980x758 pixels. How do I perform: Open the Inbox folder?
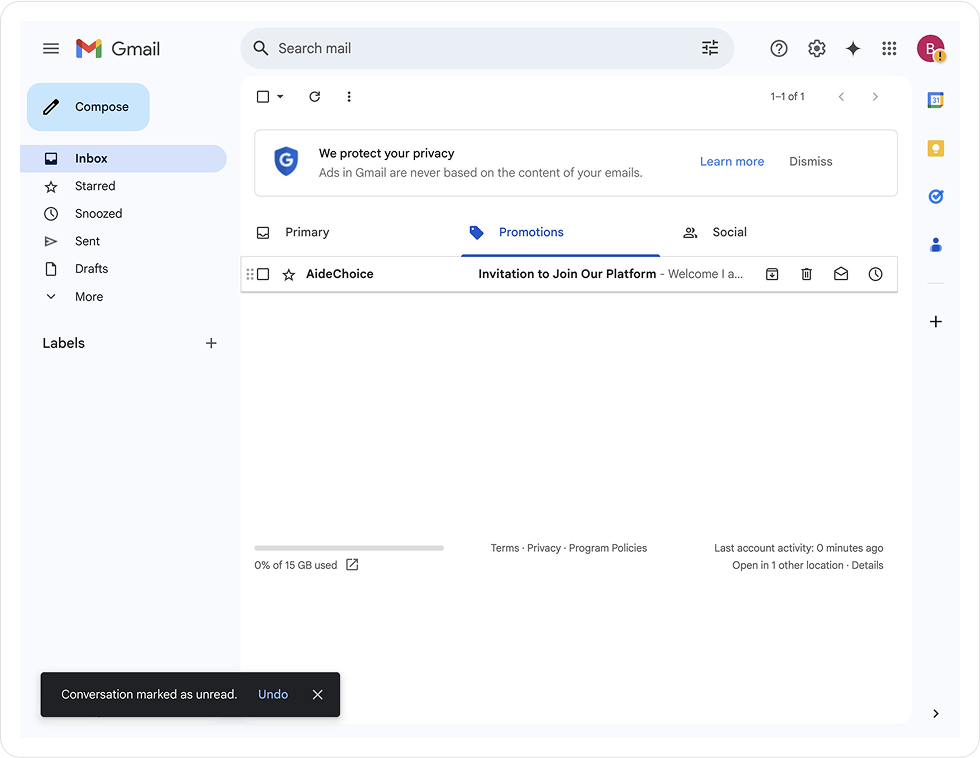point(124,158)
